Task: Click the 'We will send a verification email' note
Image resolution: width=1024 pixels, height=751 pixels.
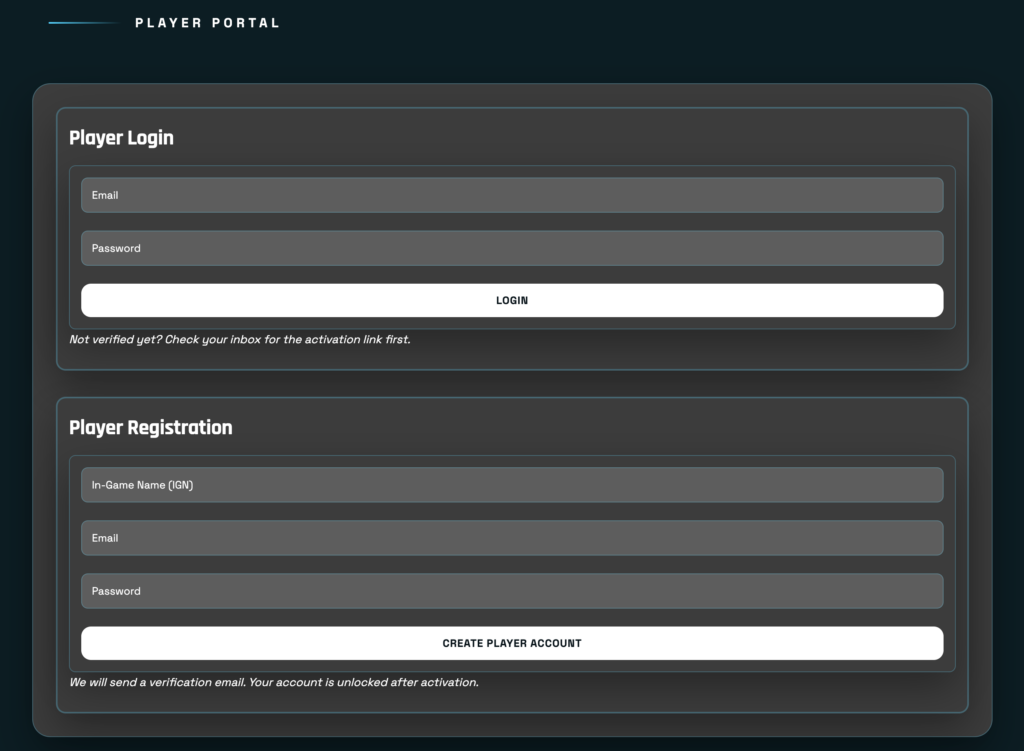Action: click(274, 682)
